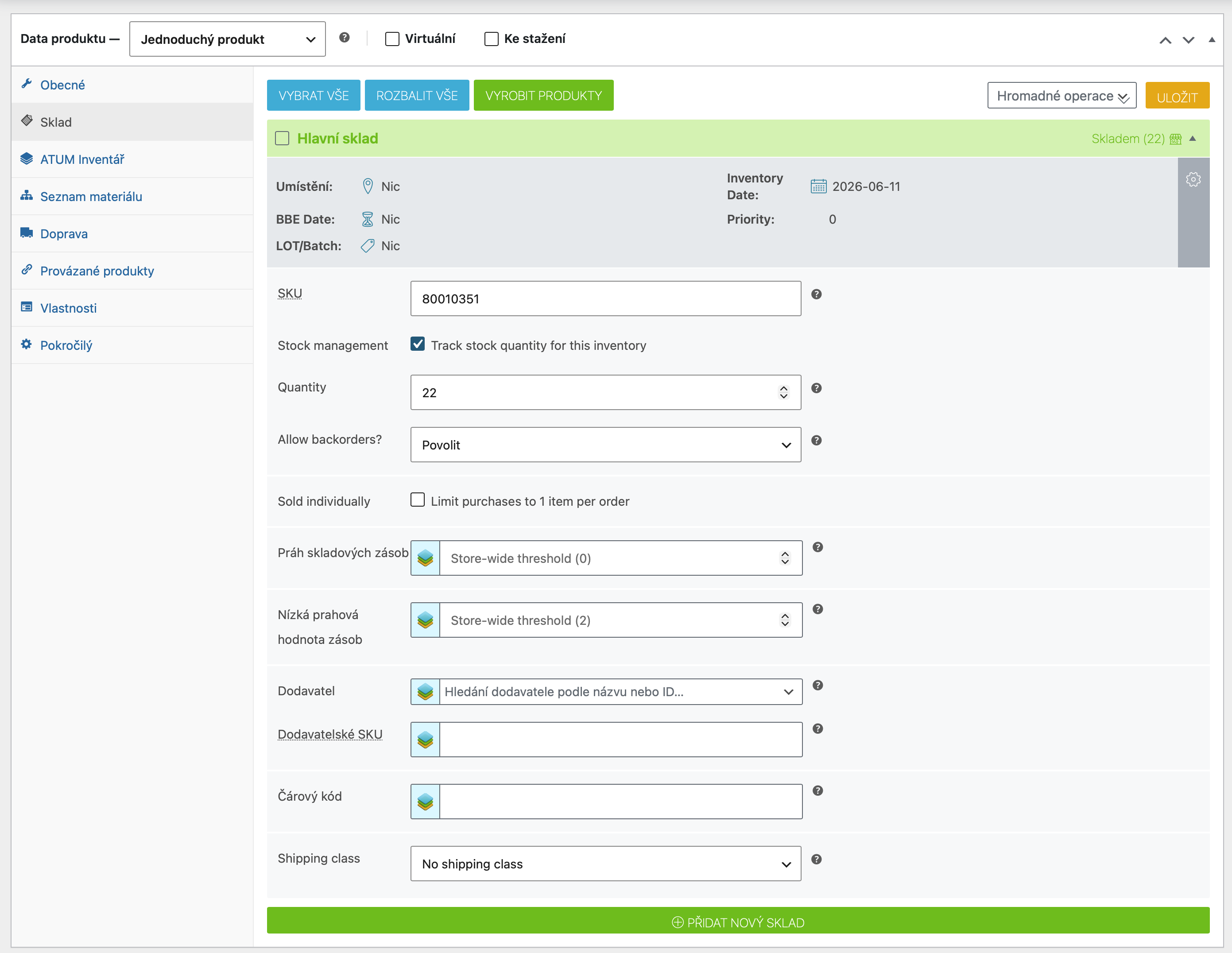
Task: Click the PŘIDAT NOVÝ SKLAD button
Action: click(x=737, y=922)
